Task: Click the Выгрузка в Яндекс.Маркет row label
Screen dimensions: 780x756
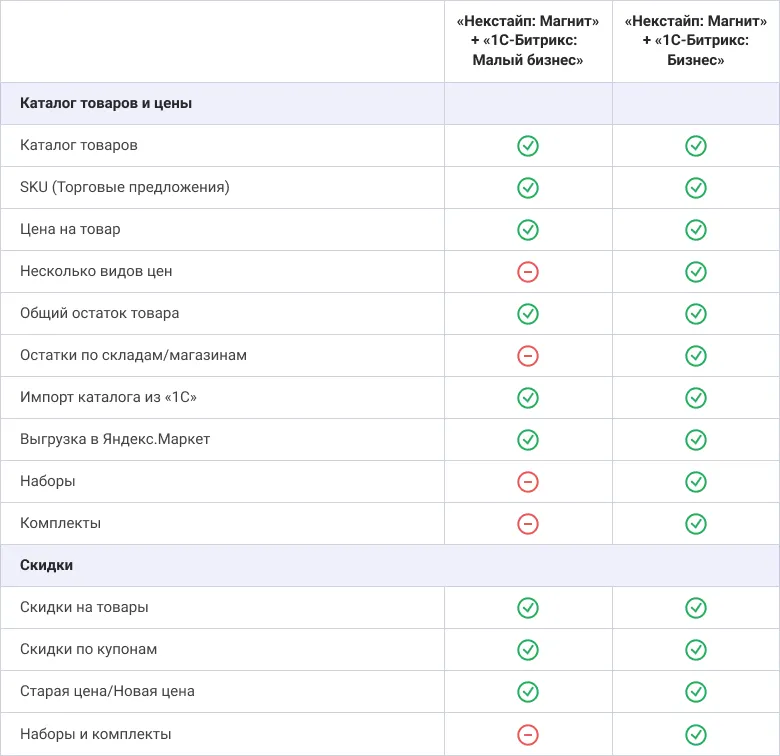Action: (115, 439)
